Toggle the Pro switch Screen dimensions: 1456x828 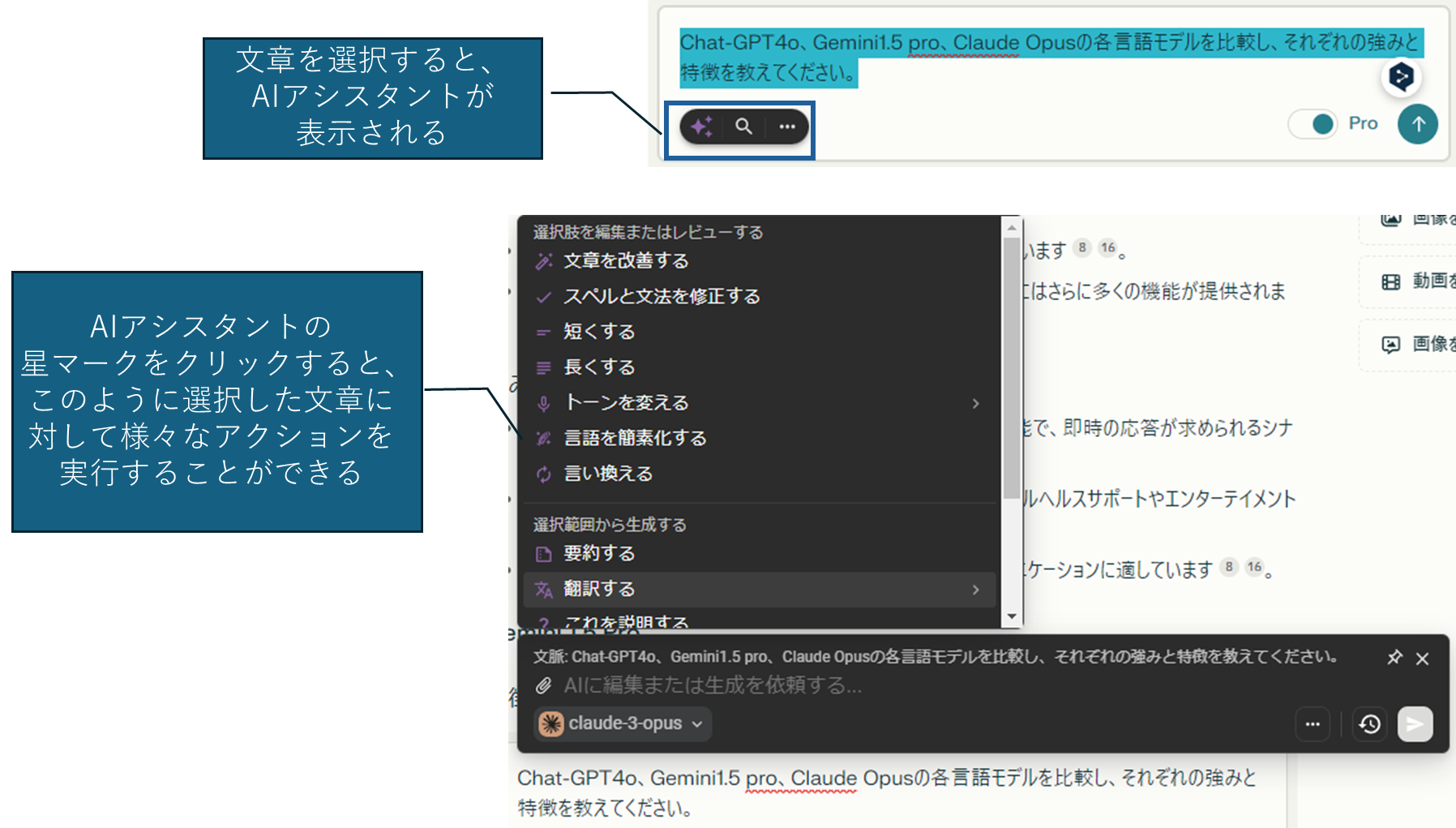pos(1313,124)
